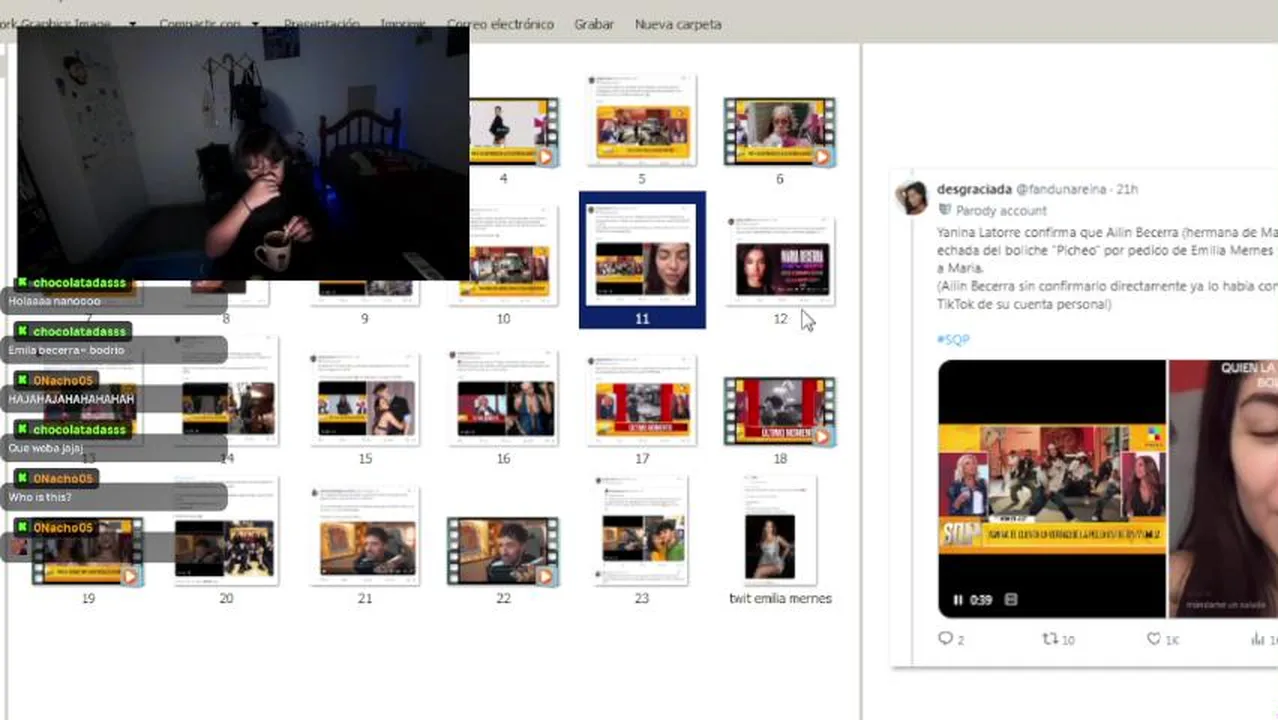Select video file 22 thumbnail
Screen dimensions: 1278x720
[x=503, y=551]
